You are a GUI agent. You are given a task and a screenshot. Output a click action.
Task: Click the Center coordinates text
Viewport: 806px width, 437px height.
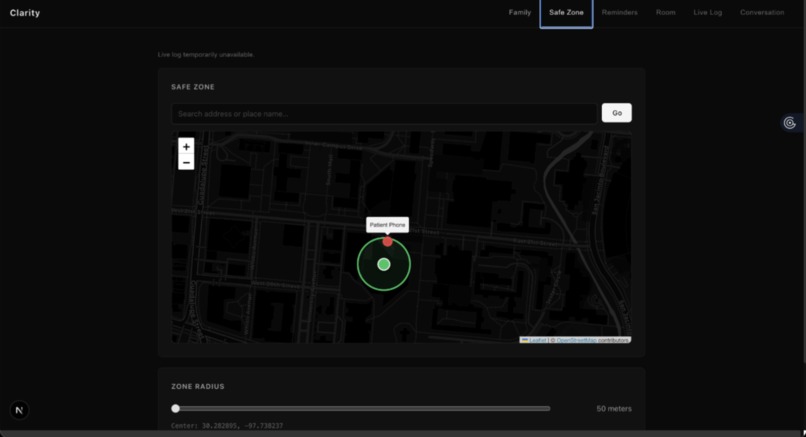[227, 426]
